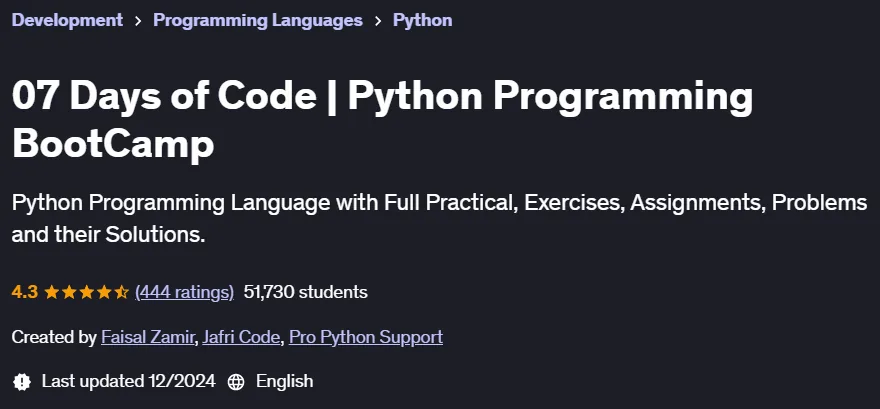Open the Development breadcrumb link
Screen dimensions: 880x409
click(x=67, y=20)
